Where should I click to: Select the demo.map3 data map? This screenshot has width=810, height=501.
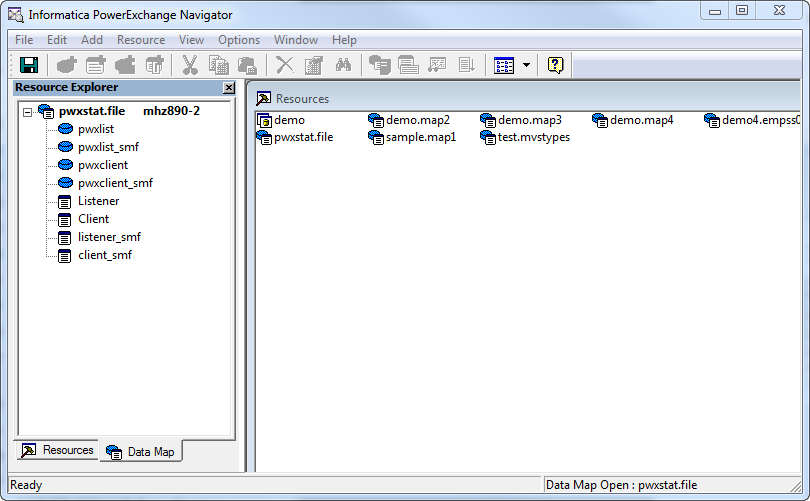[521, 120]
